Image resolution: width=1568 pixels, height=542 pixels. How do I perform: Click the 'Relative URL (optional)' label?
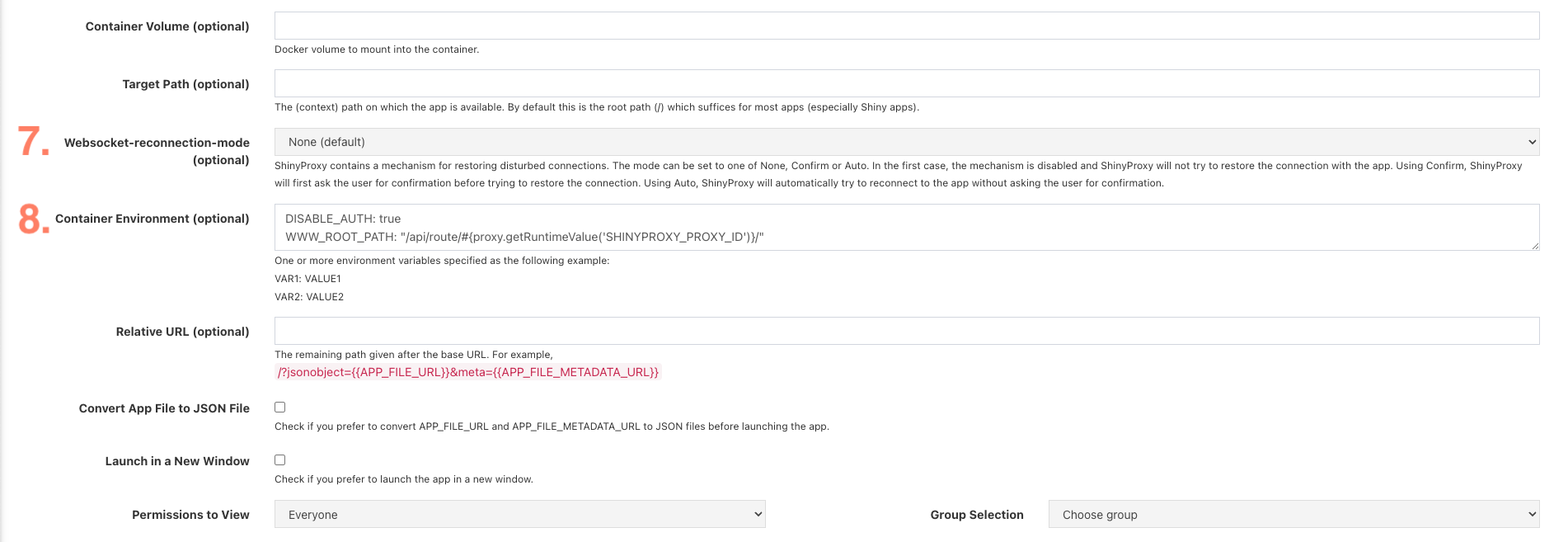tap(182, 332)
